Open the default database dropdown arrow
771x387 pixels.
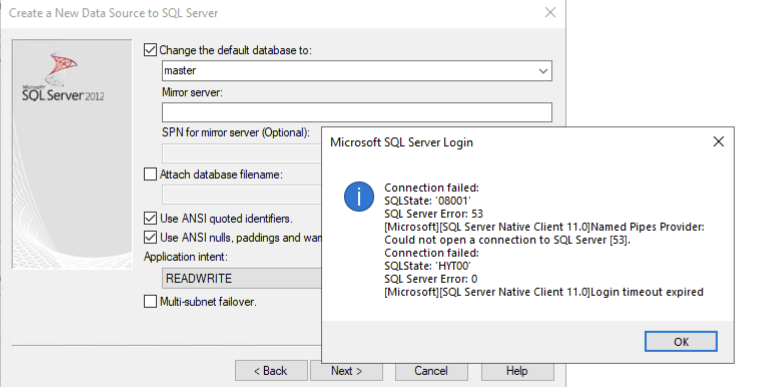[x=543, y=71]
